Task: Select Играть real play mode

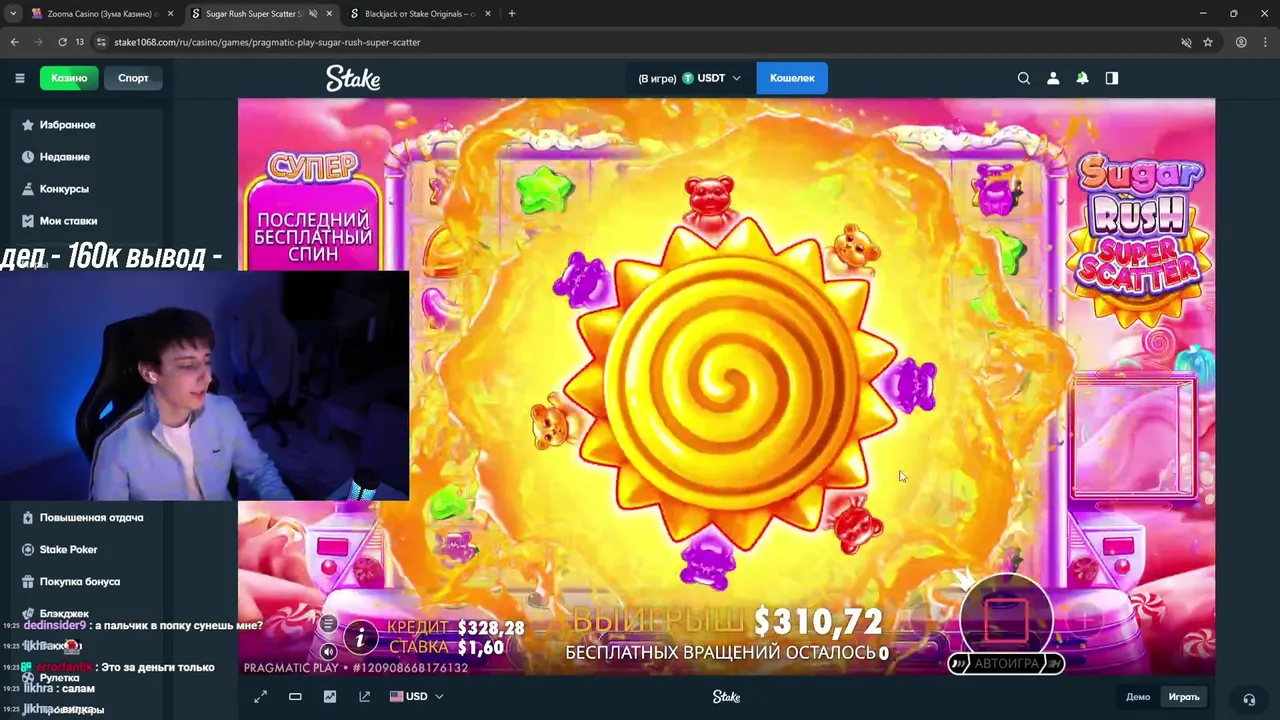Action: (1184, 697)
